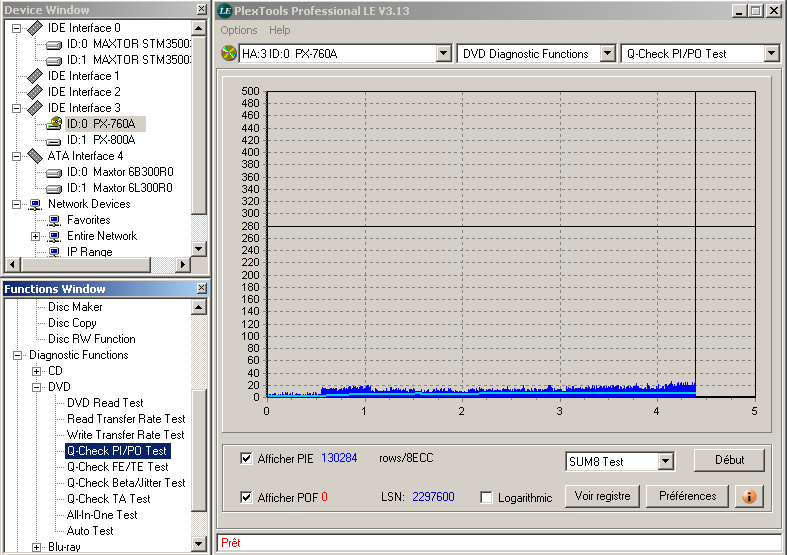Select Q-Check FE/TE Test
The height and width of the screenshot is (555, 787).
118,467
